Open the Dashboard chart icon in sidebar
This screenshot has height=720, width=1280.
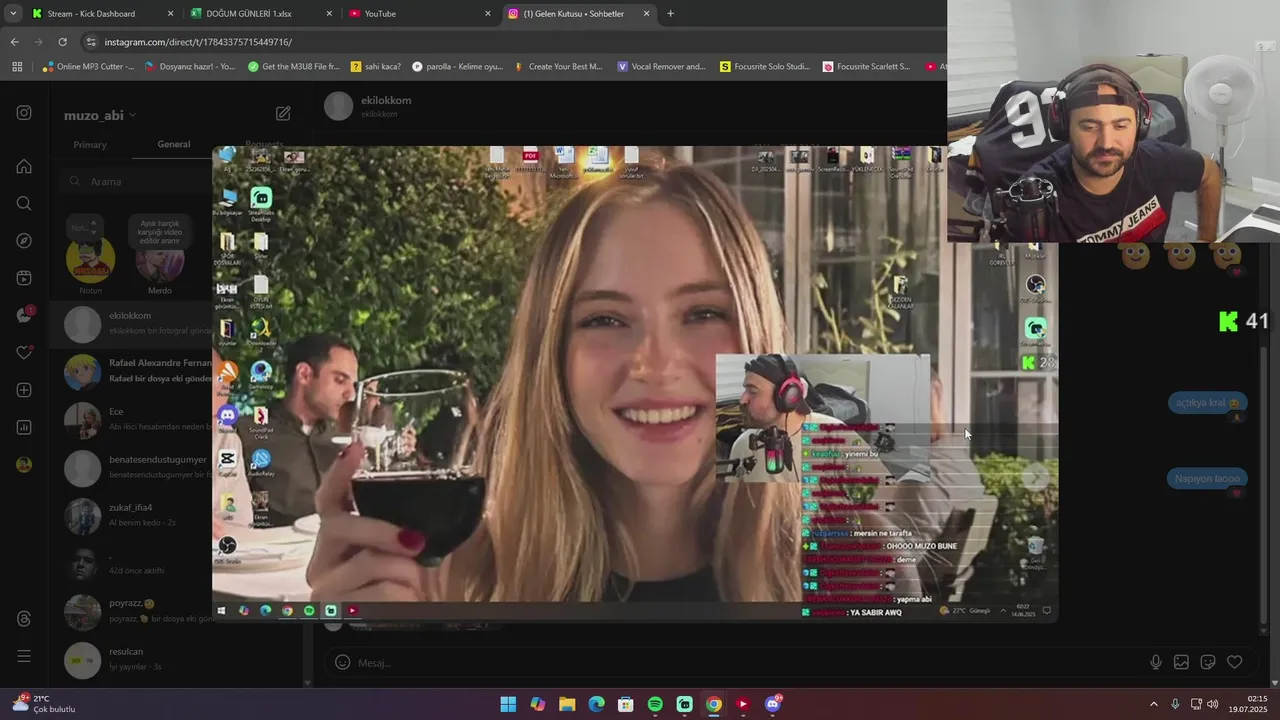click(x=24, y=427)
